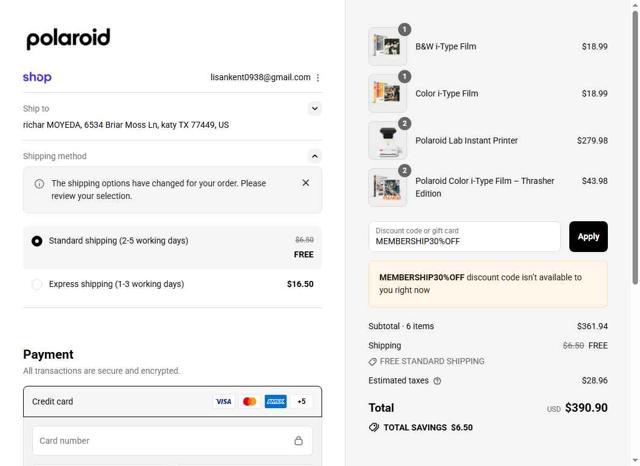This screenshot has height=466, width=640.
Task: Click the American Express card icon
Action: (275, 401)
